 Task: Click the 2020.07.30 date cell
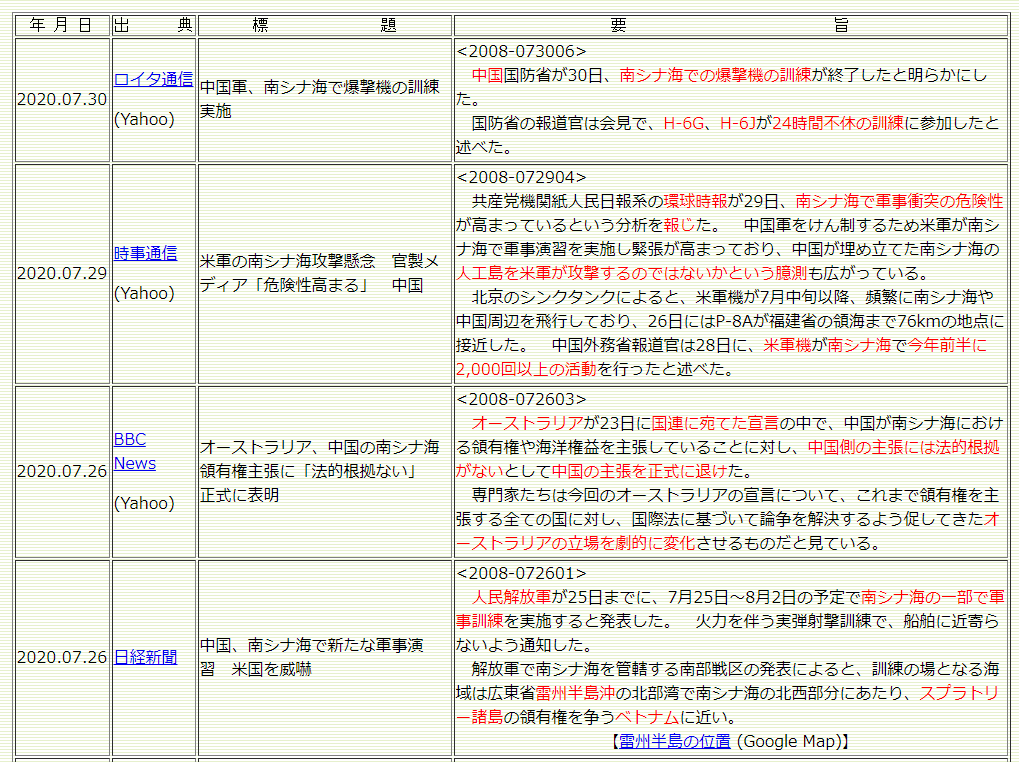pyautogui.click(x=62, y=99)
